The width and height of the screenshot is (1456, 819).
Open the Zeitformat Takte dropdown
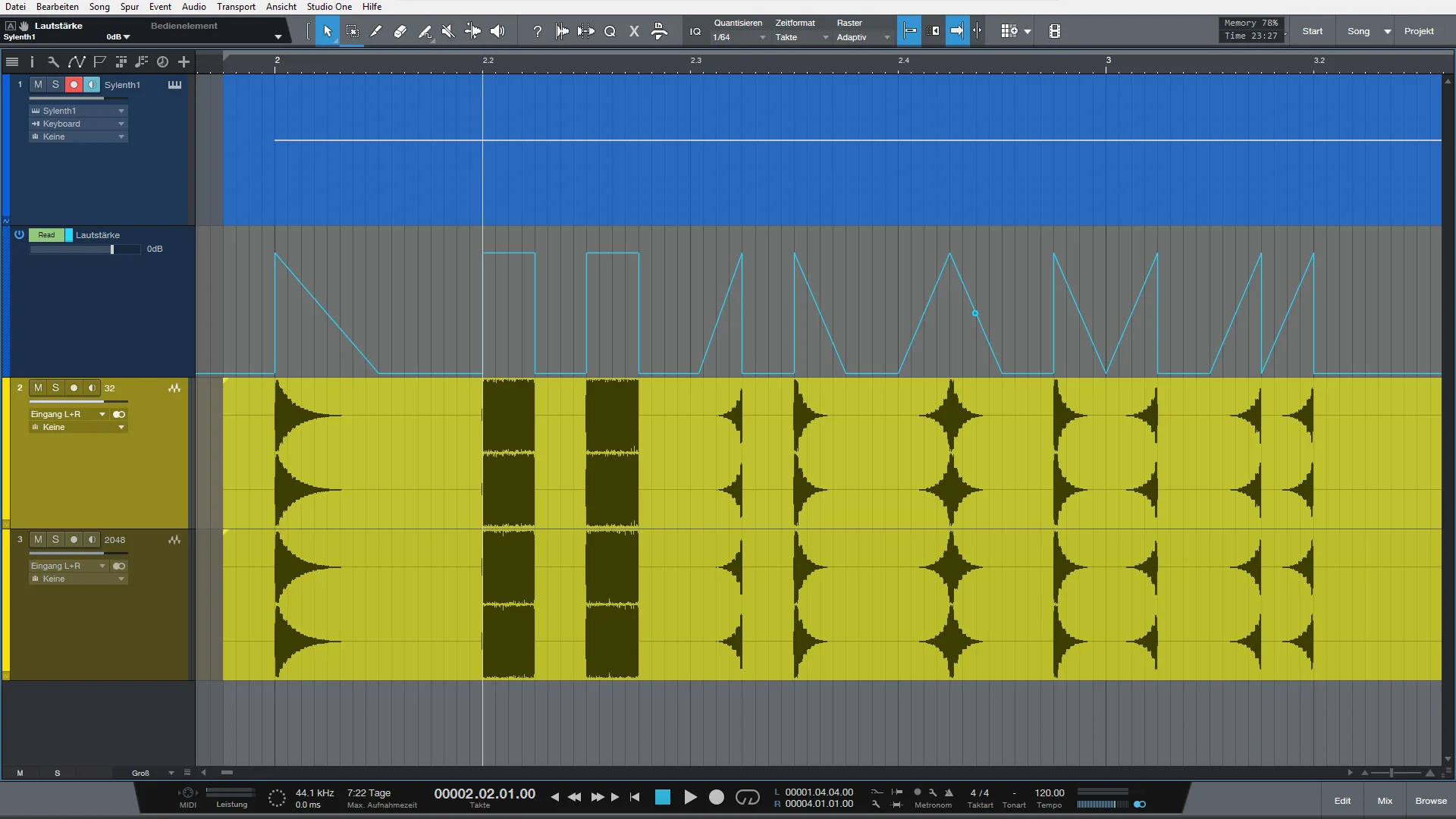coord(802,37)
